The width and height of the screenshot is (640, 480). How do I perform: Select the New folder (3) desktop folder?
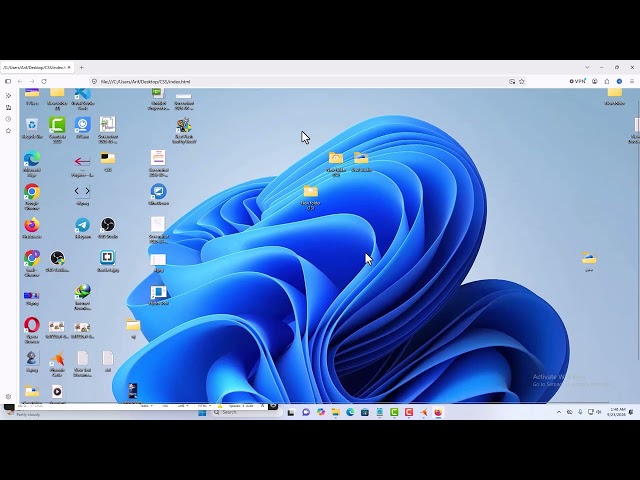tap(311, 198)
